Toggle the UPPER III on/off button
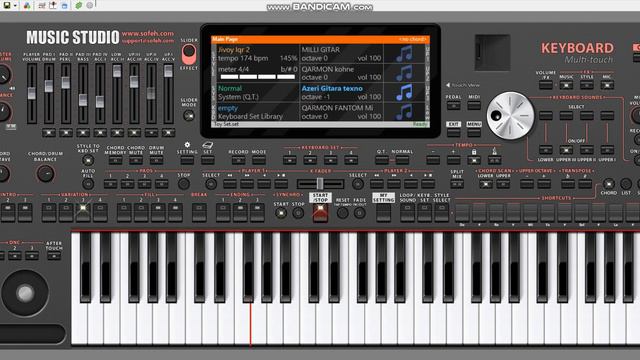 tap(566, 150)
